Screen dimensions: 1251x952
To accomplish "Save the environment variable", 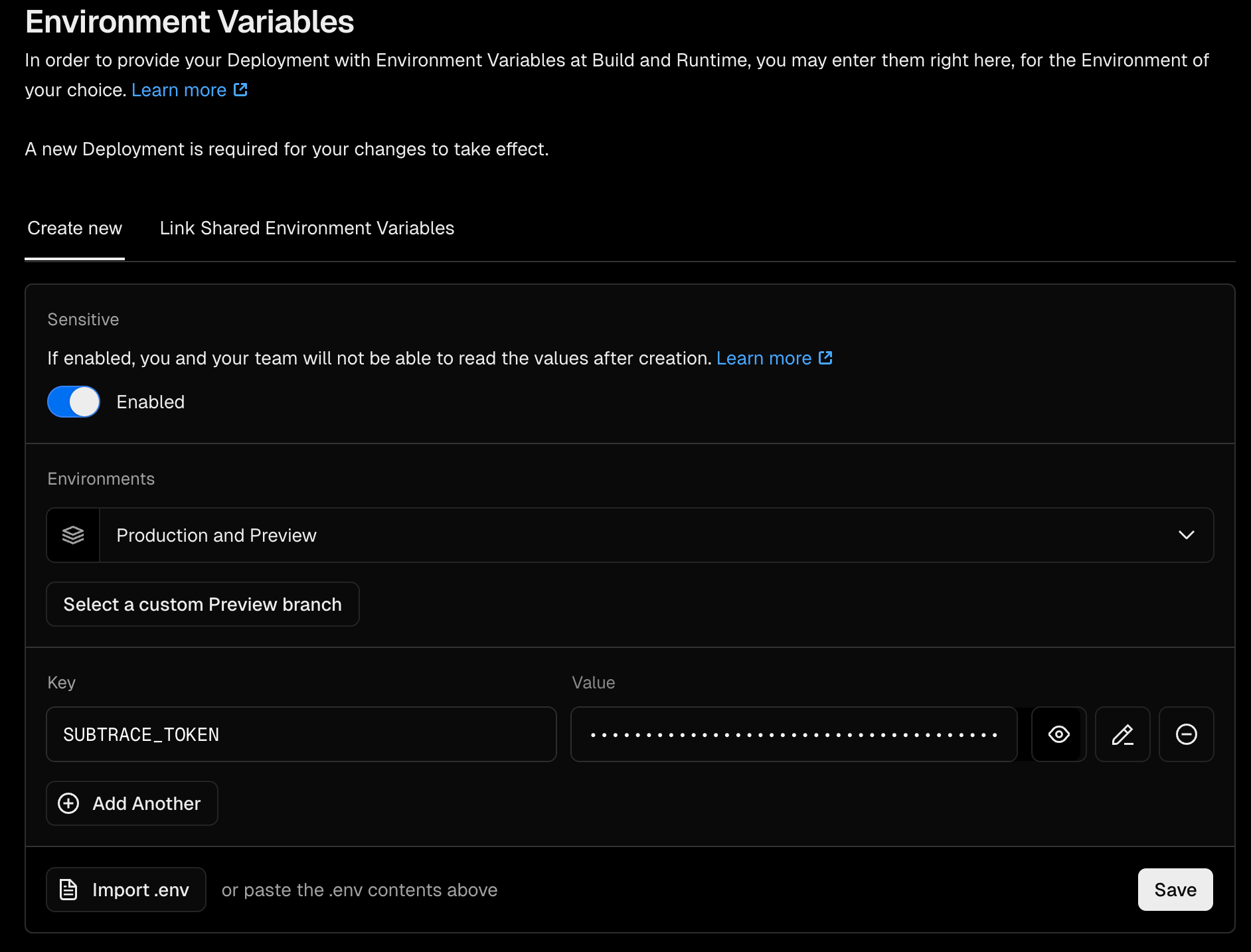I will [1175, 890].
